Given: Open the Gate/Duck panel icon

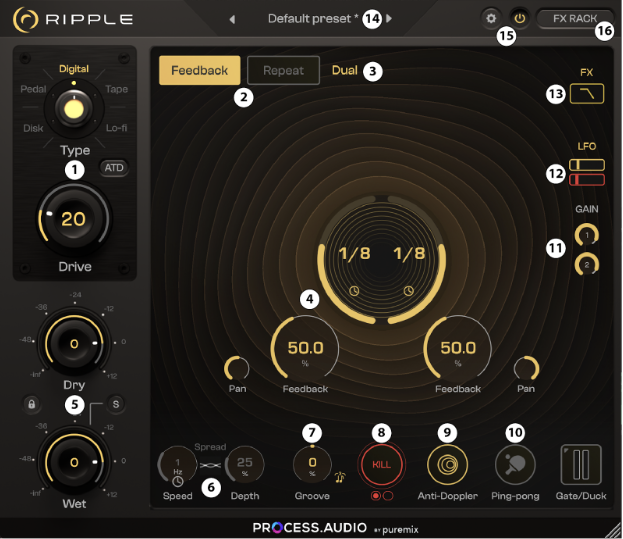Looking at the screenshot, I should pos(581,465).
